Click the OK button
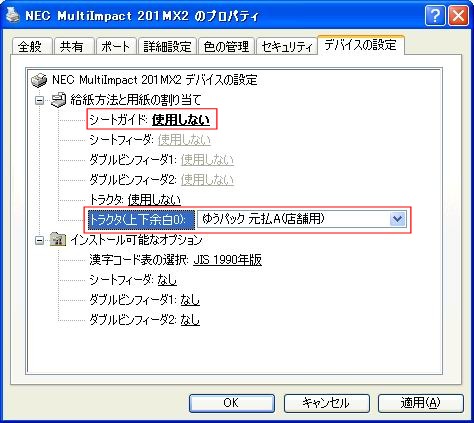Viewport: 474px width, 423px height. (x=232, y=403)
